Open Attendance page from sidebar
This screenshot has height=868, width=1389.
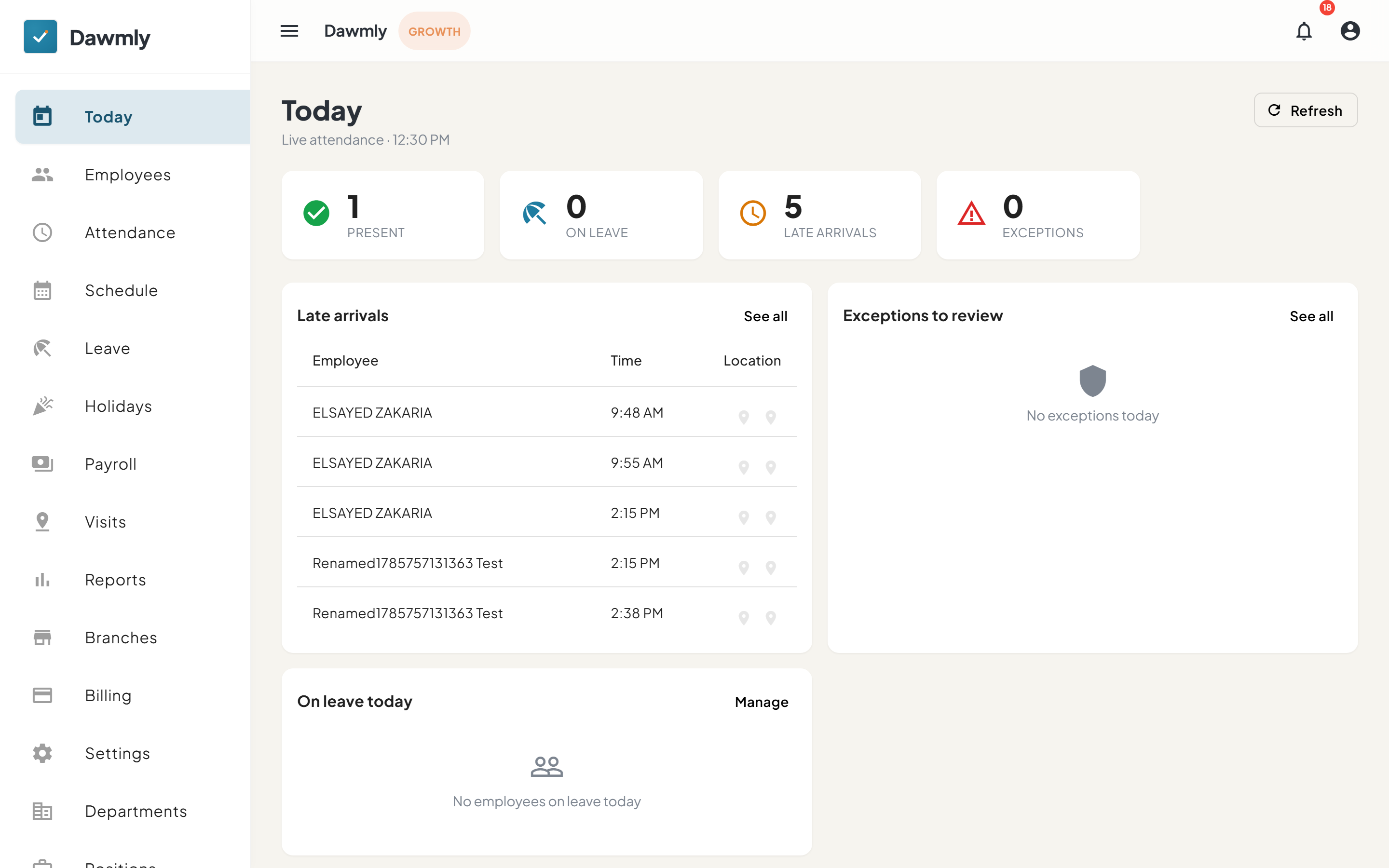pyautogui.click(x=133, y=232)
